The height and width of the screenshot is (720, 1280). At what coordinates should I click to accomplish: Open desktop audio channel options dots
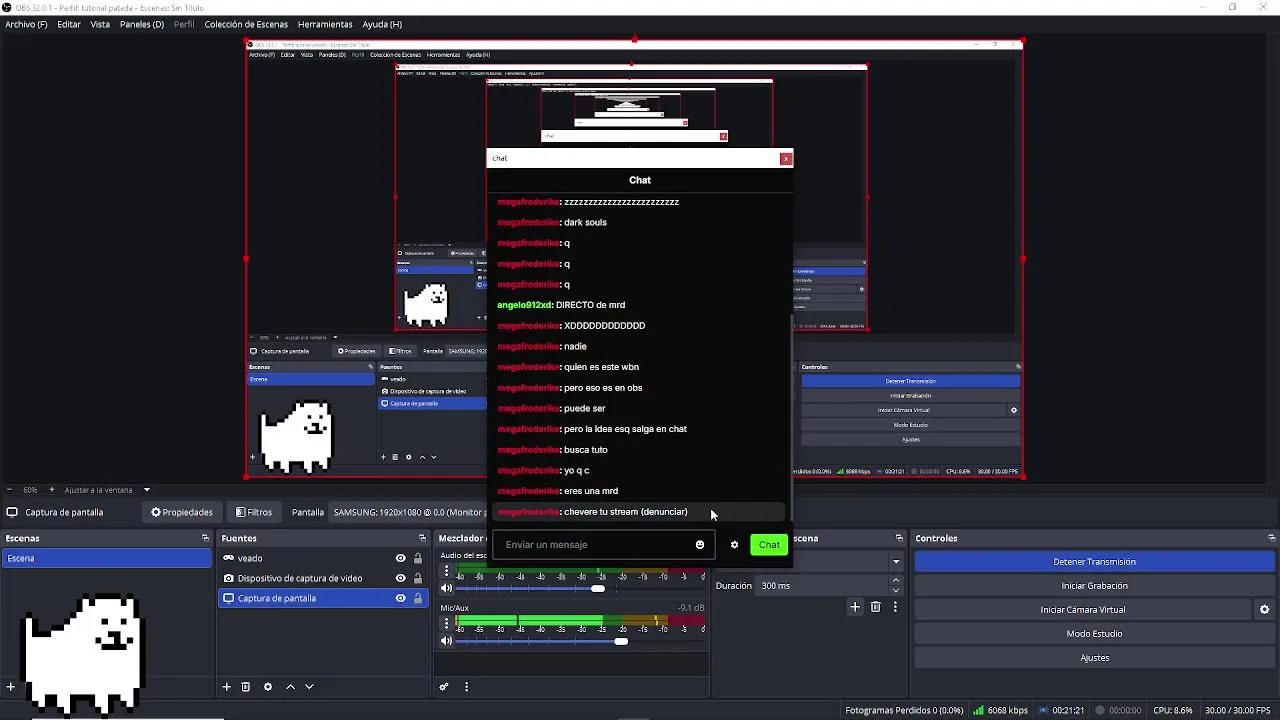(x=446, y=571)
